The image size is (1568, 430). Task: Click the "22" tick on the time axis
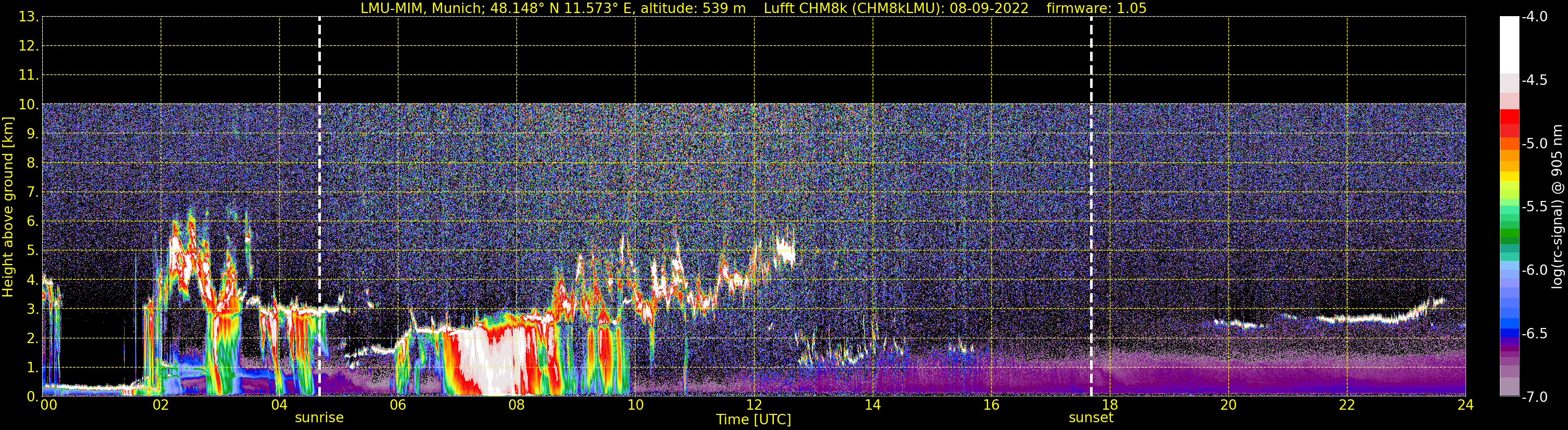point(1347,405)
